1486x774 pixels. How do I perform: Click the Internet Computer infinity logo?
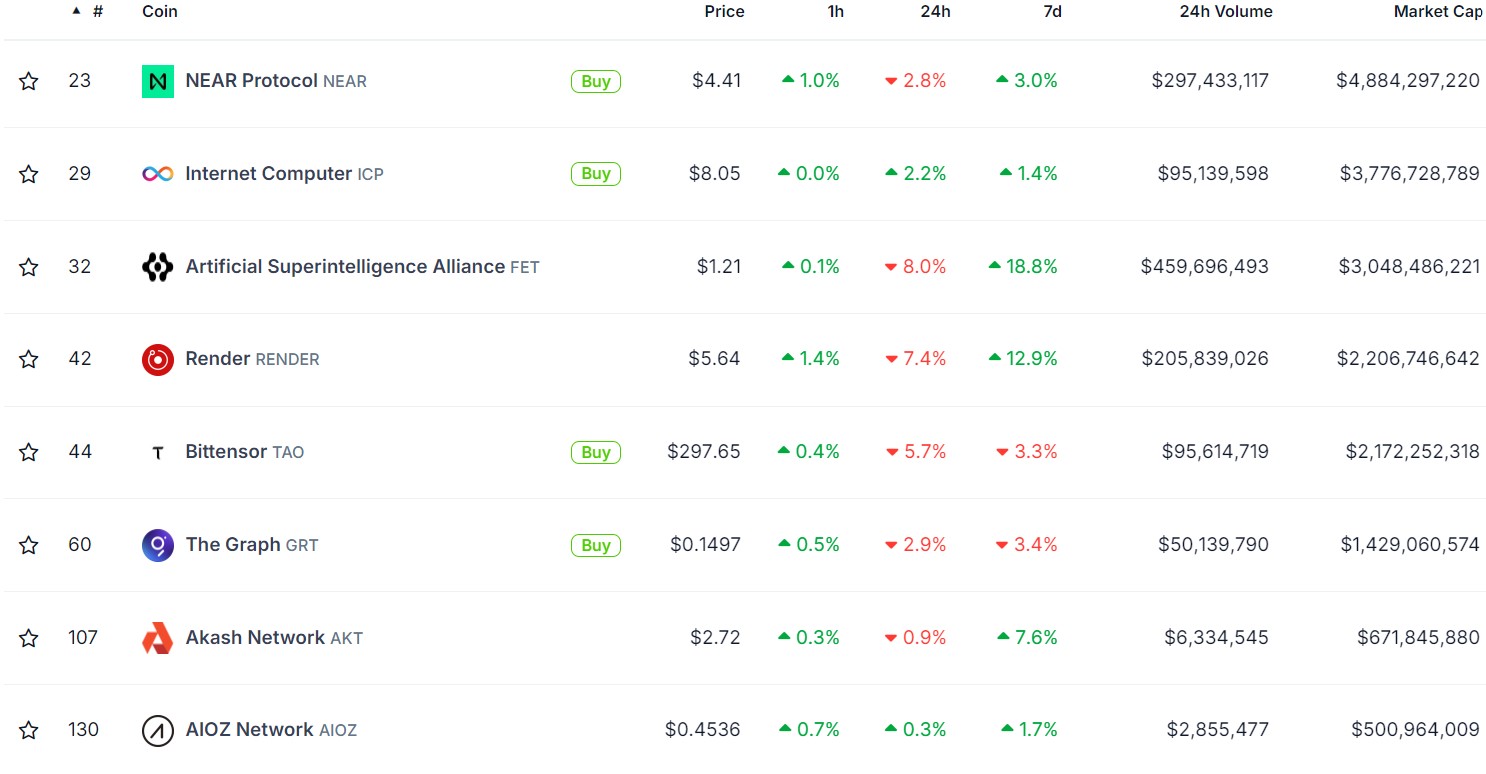158,174
